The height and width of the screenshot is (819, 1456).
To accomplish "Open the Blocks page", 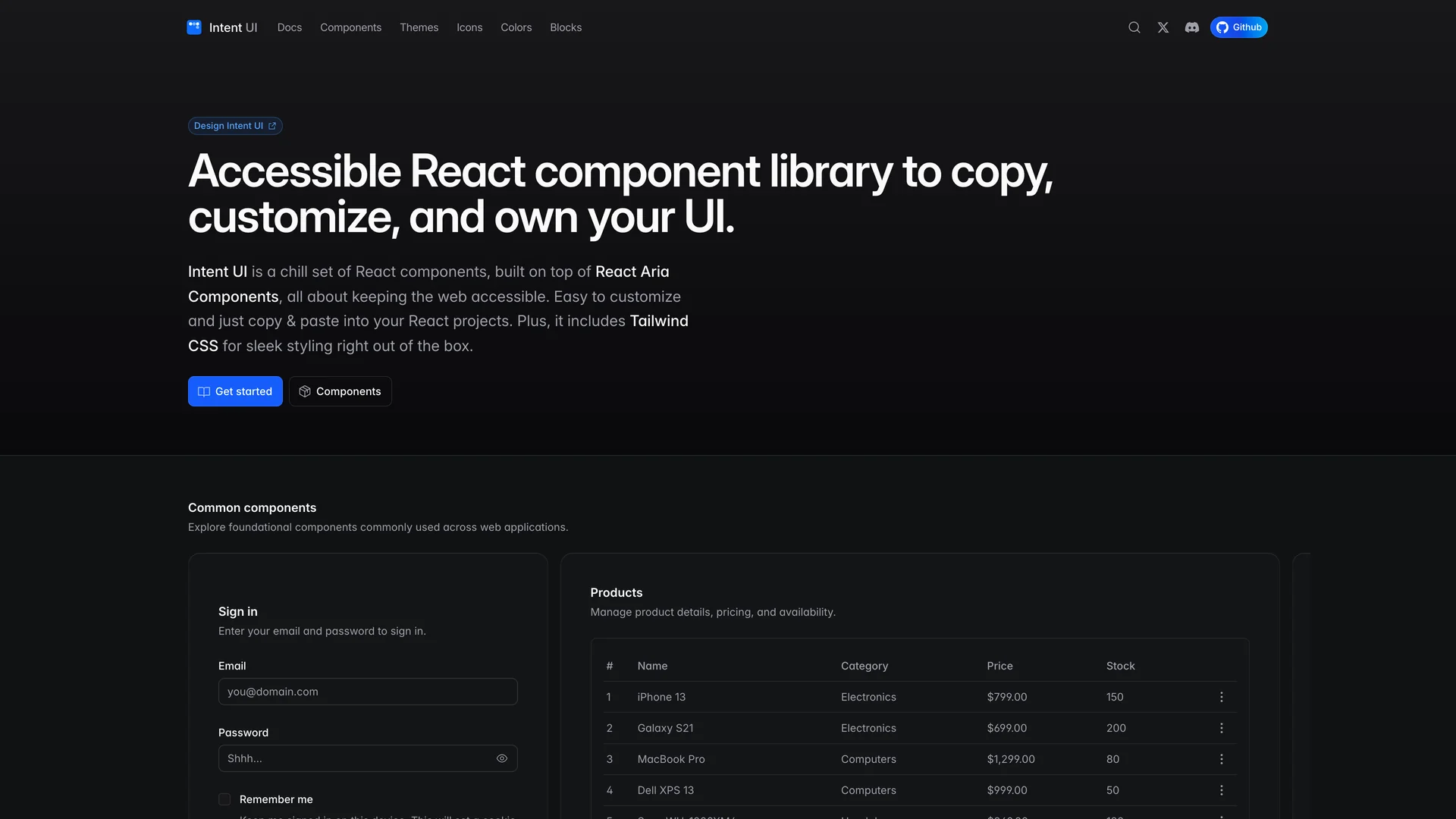I will click(566, 27).
